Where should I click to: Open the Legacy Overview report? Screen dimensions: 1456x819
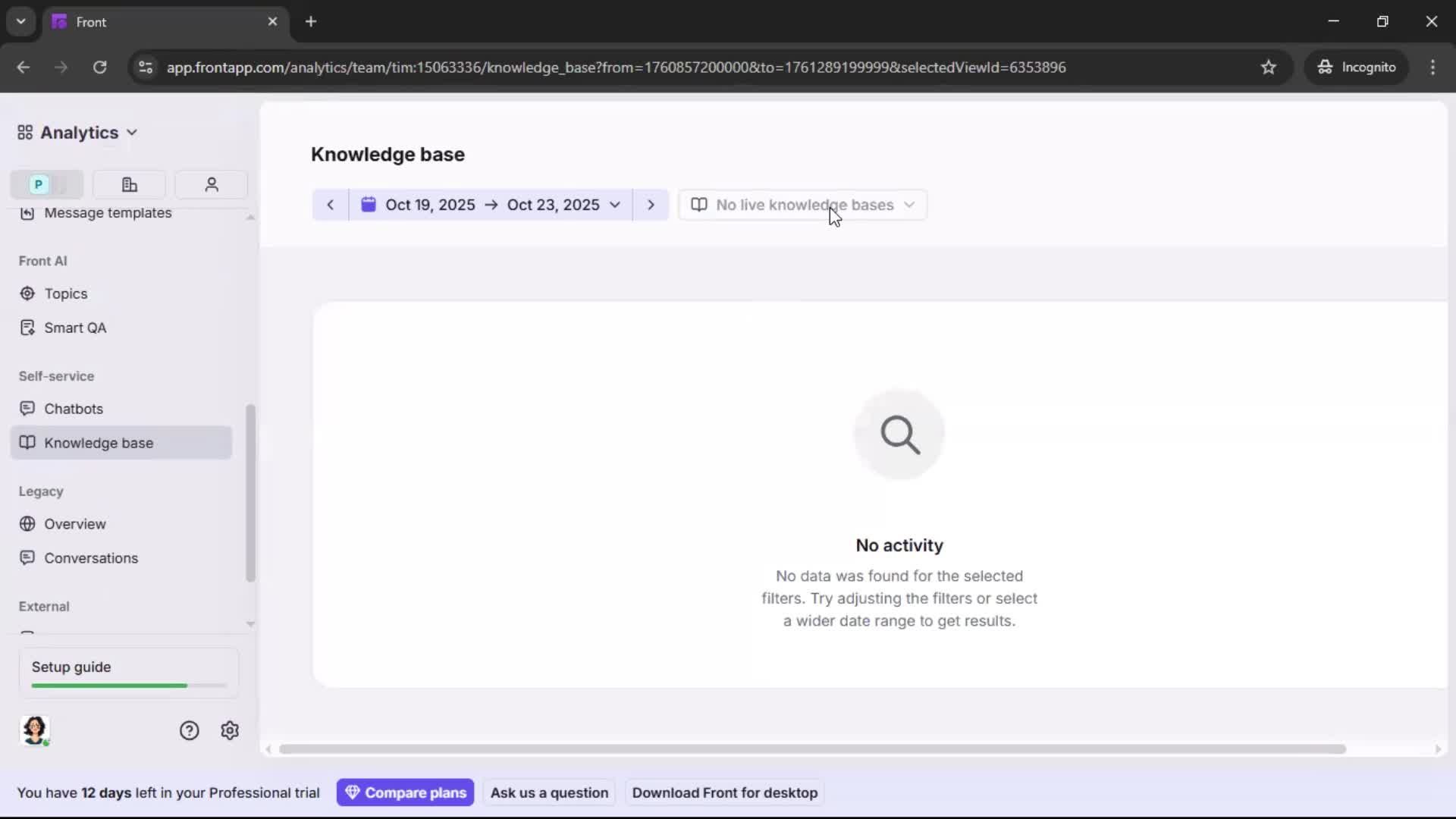pyautogui.click(x=75, y=524)
